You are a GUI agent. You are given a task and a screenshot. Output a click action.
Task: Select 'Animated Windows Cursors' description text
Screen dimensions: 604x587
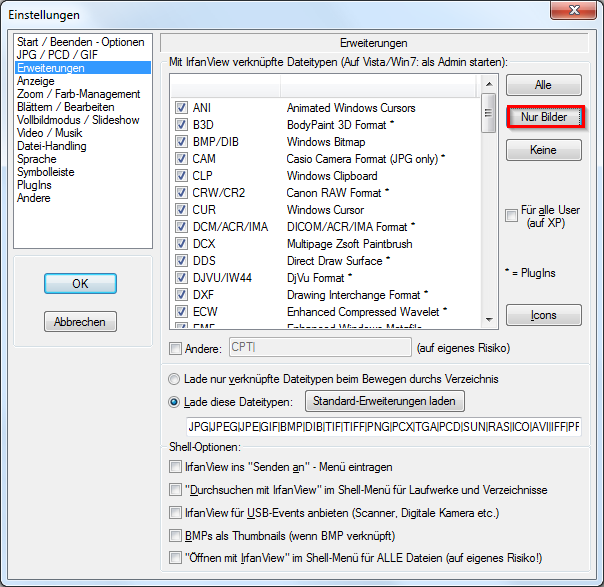click(351, 108)
